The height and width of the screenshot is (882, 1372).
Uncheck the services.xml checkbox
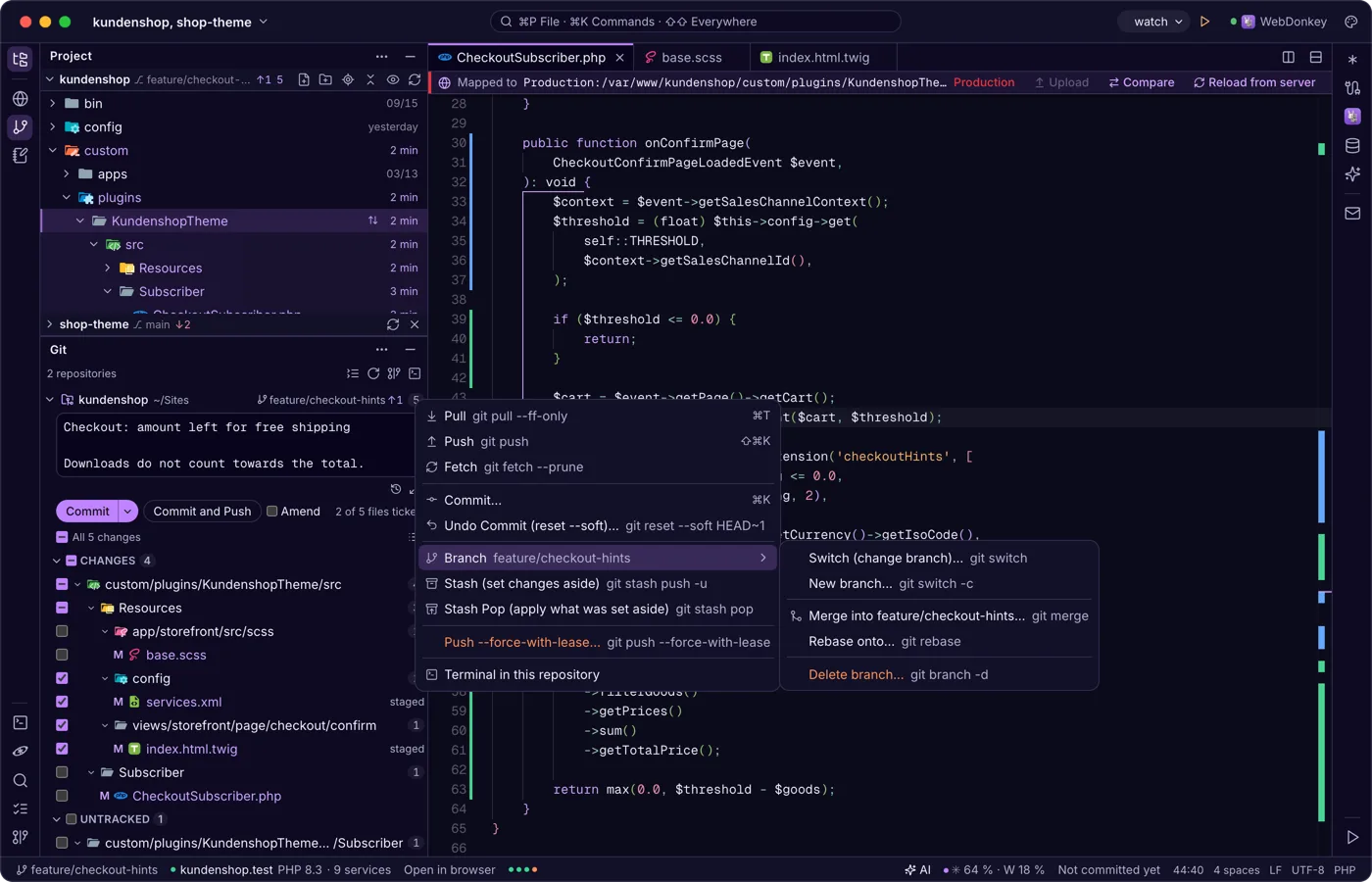62,702
